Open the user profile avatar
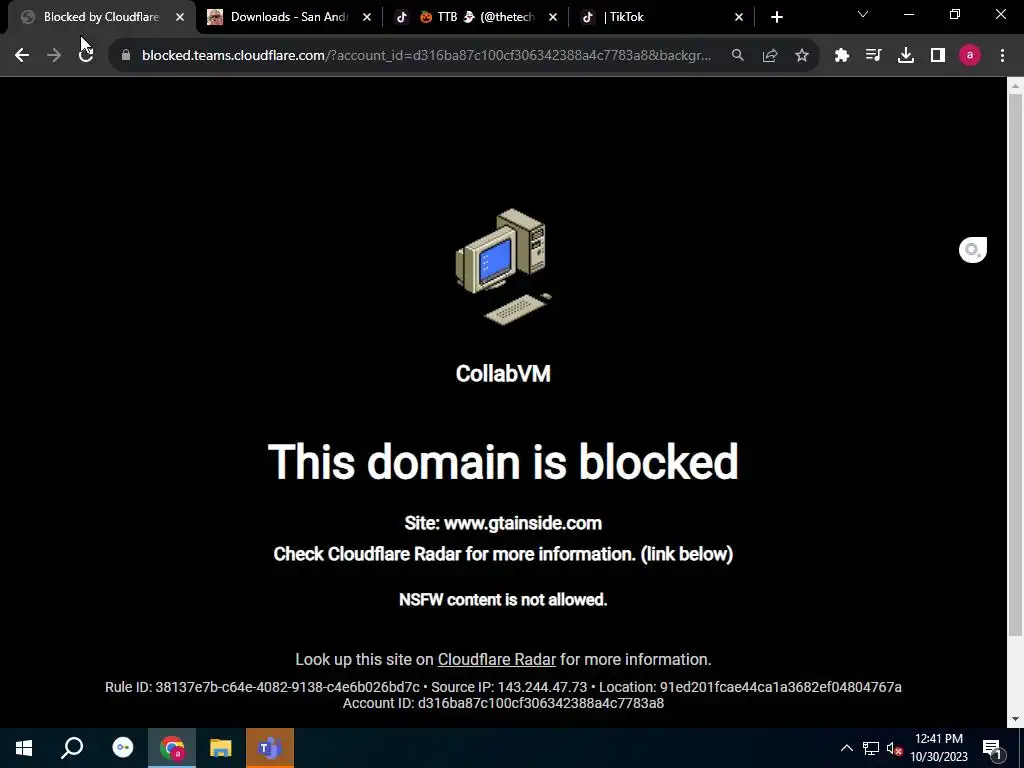1024x768 pixels. click(x=970, y=56)
